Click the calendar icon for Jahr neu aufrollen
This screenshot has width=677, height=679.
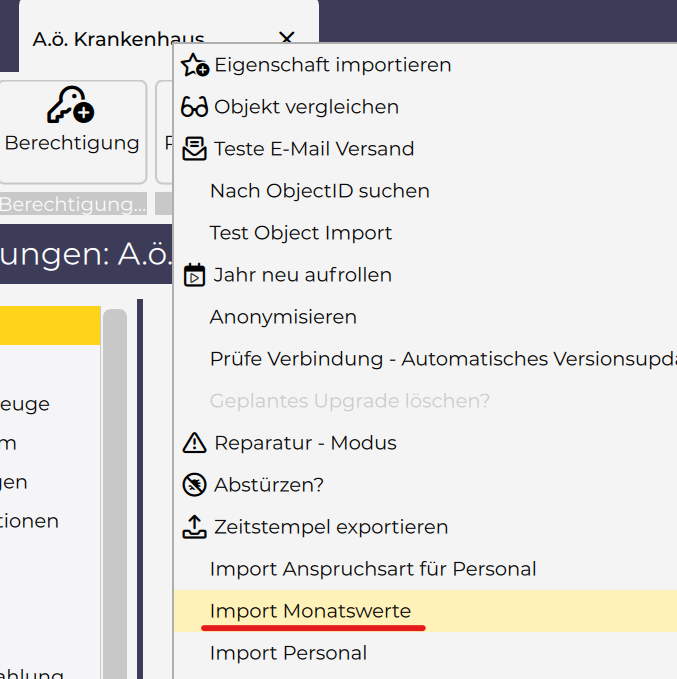(194, 275)
